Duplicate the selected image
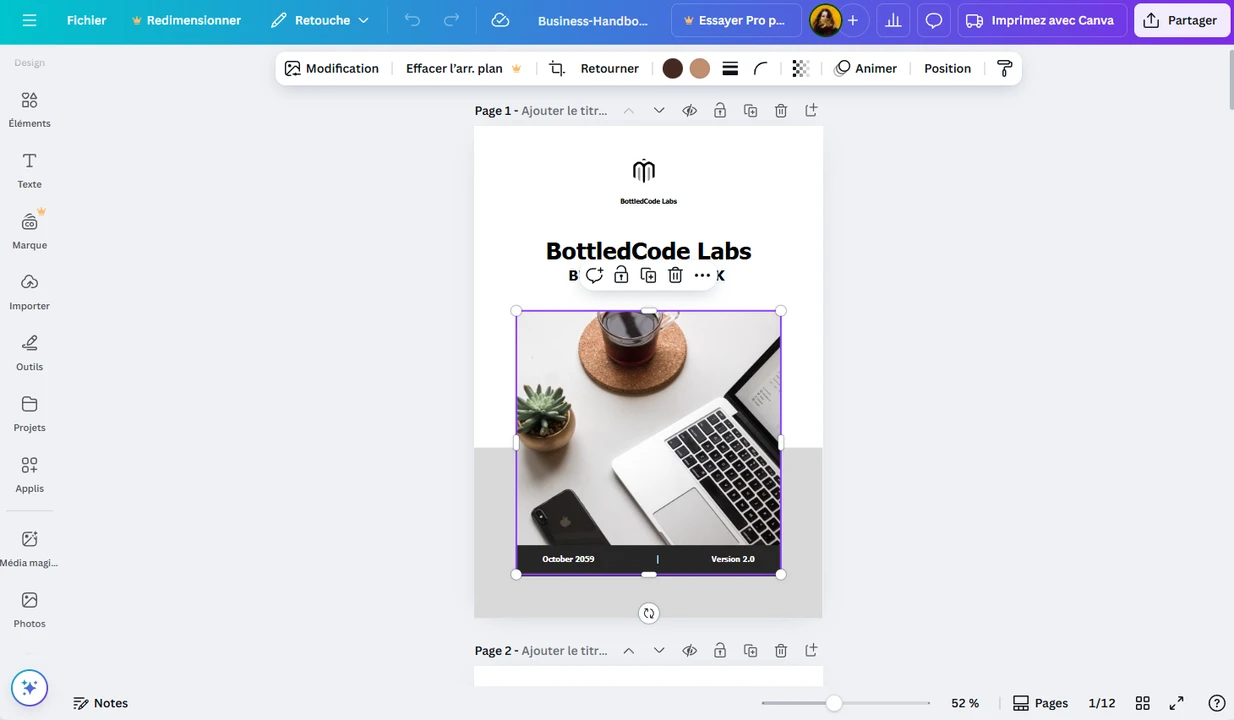Image resolution: width=1234 pixels, height=720 pixels. 648,275
